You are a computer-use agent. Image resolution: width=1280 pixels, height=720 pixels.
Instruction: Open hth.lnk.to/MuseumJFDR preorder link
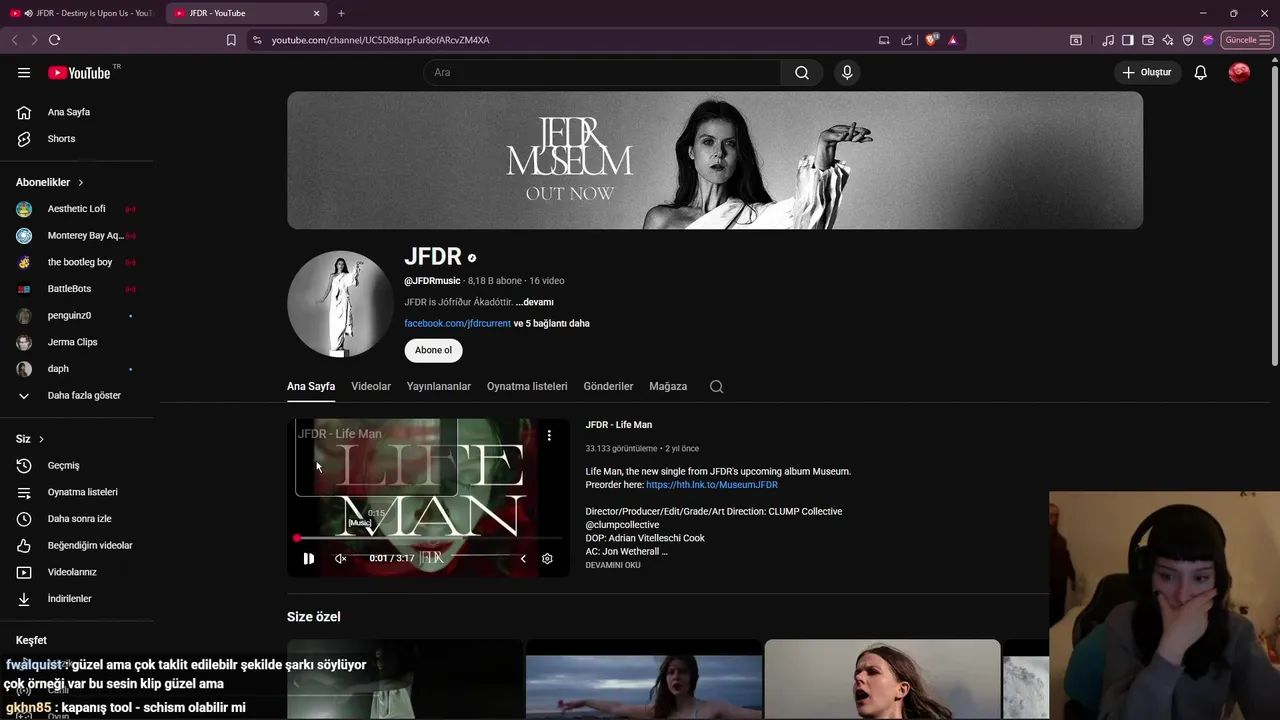712,485
